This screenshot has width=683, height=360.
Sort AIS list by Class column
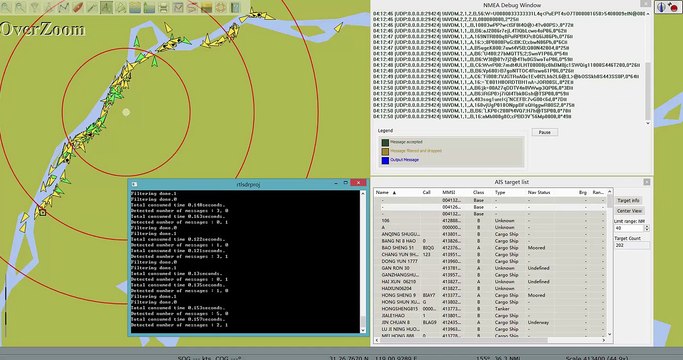point(478,192)
